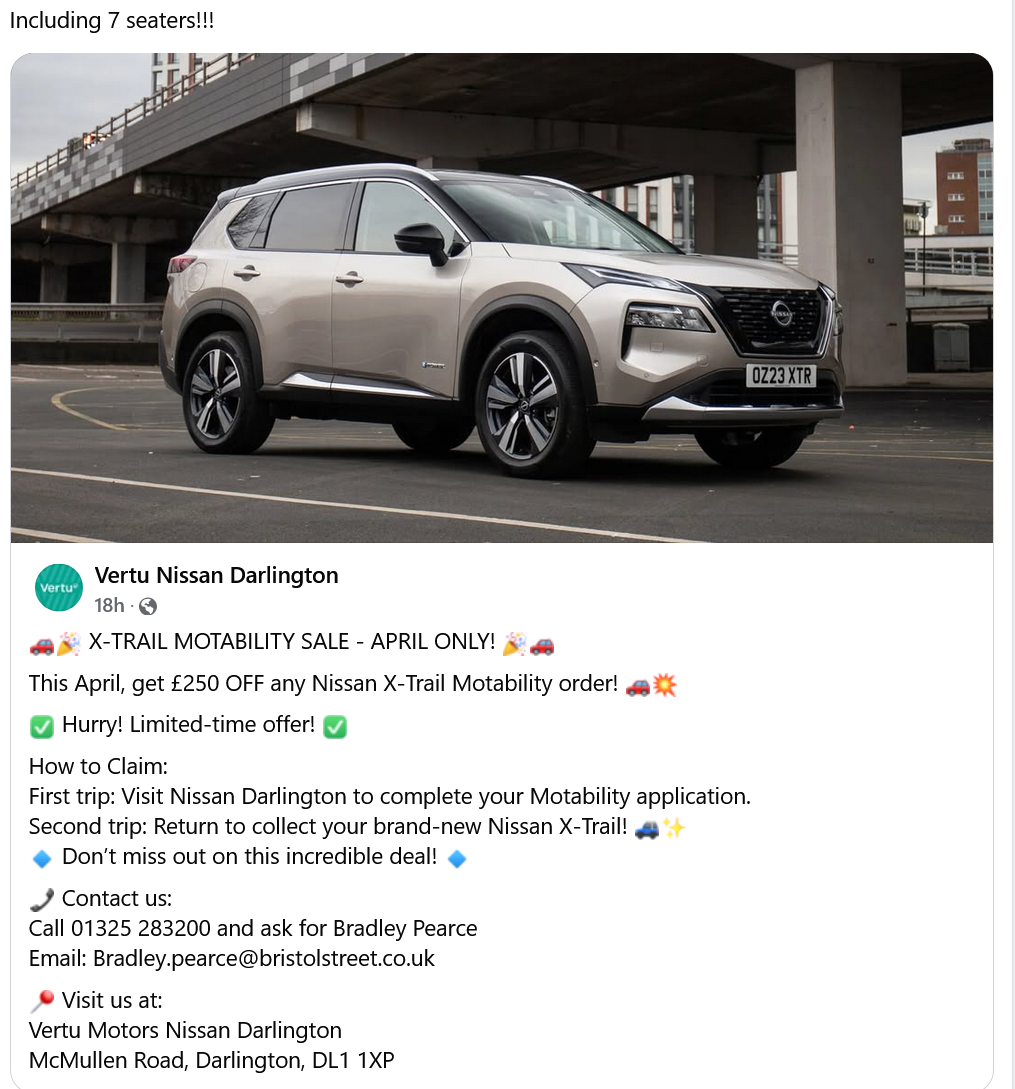Click the Bradley.pearce@bristolstreet.co.uk email address
Screen dimensions: 1015x1089
click(264, 958)
